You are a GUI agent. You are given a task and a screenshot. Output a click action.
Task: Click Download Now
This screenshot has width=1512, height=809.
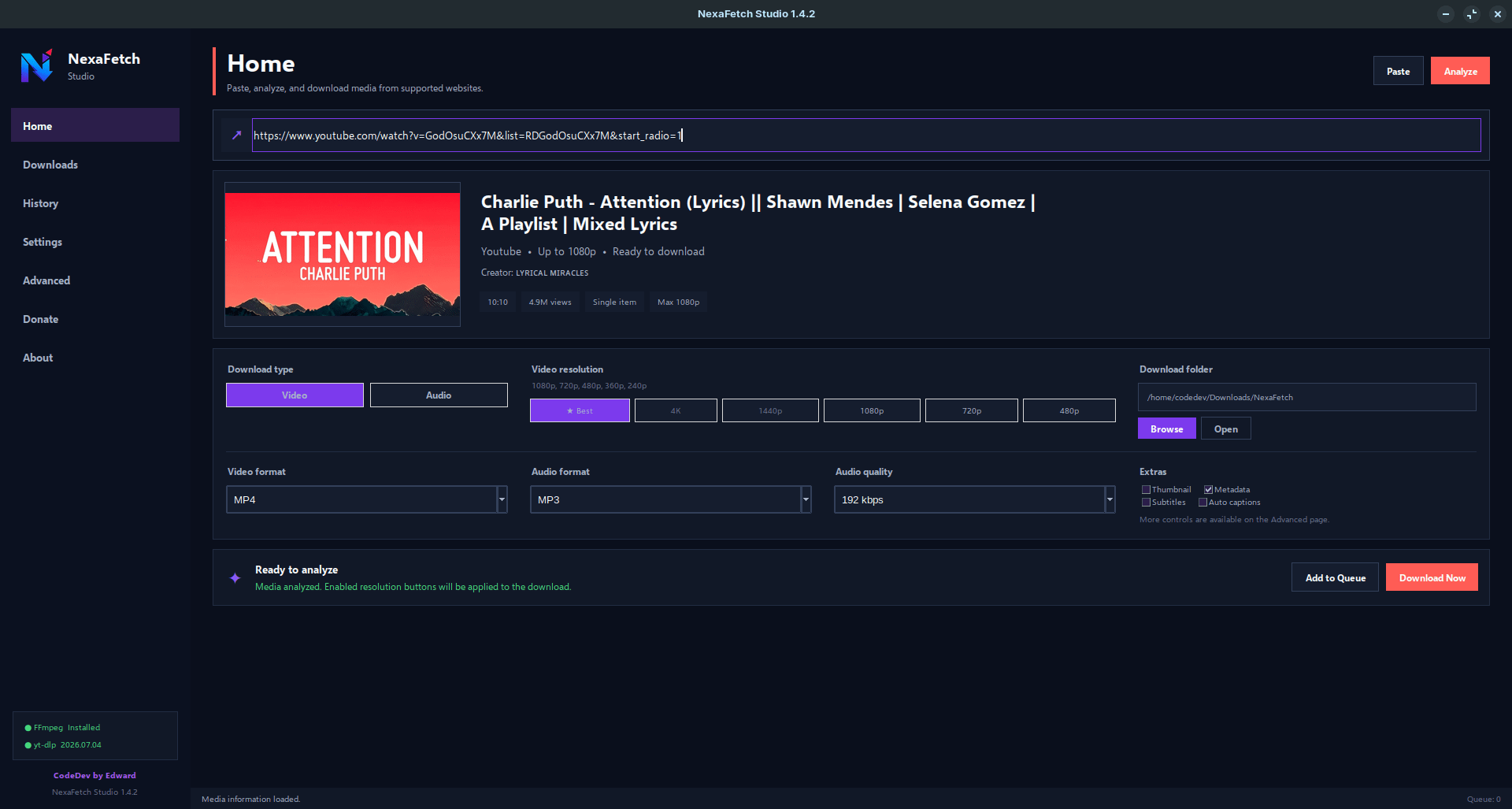tap(1432, 577)
